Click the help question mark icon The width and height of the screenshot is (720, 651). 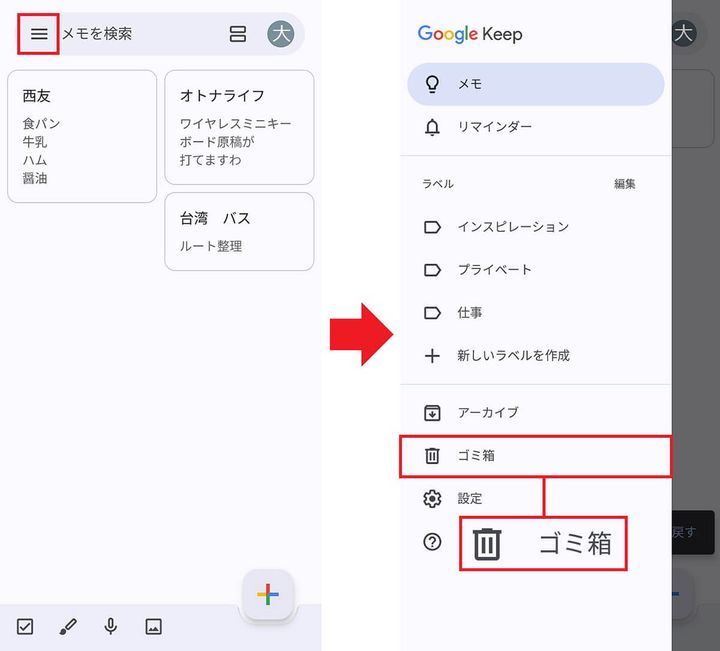pos(432,542)
